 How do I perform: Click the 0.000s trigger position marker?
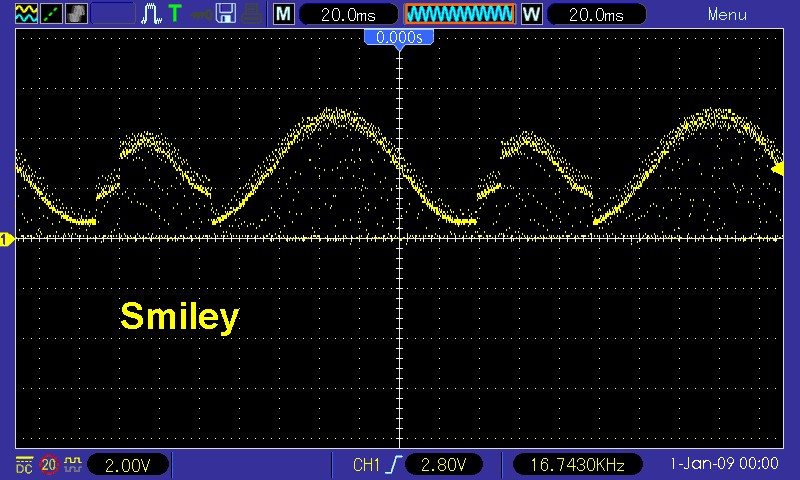(399, 37)
